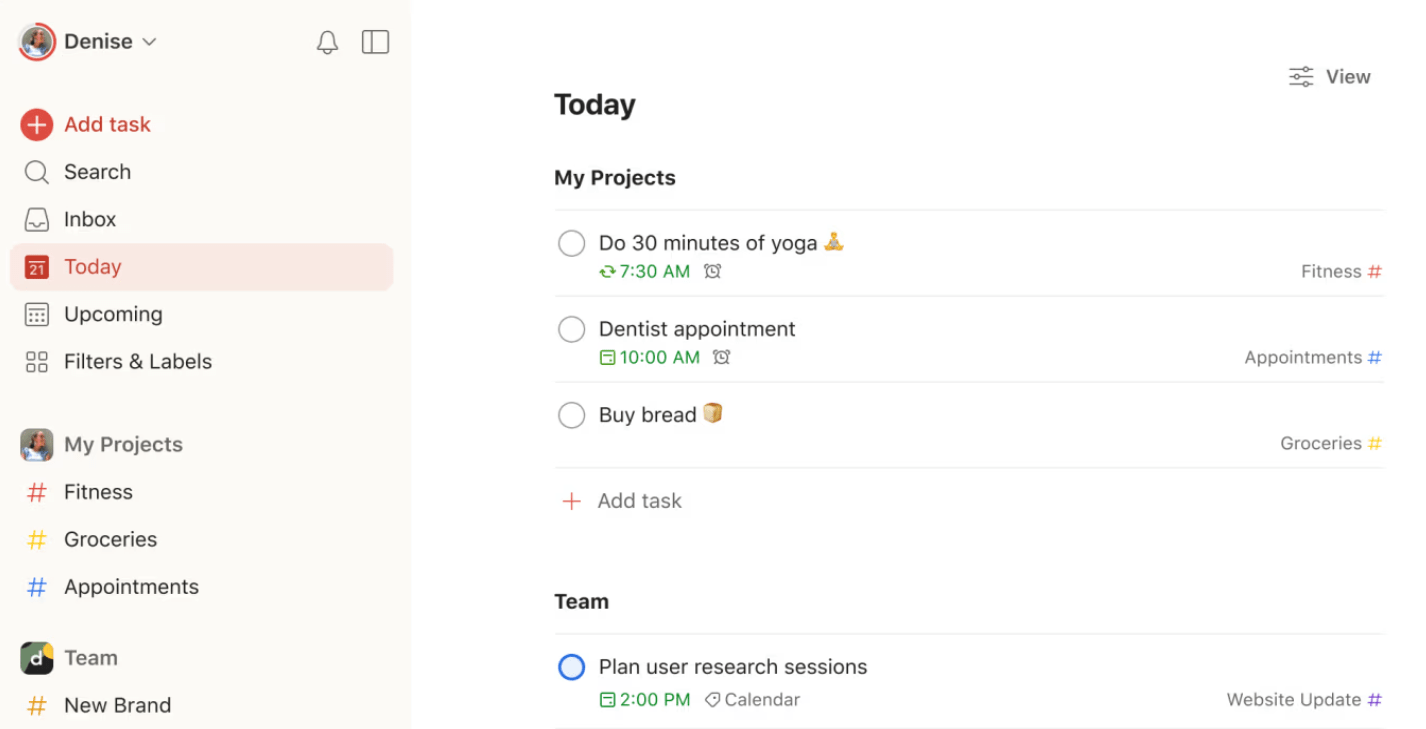Viewport: 1426px width, 729px height.
Task: Click the notification bell icon
Action: click(327, 42)
